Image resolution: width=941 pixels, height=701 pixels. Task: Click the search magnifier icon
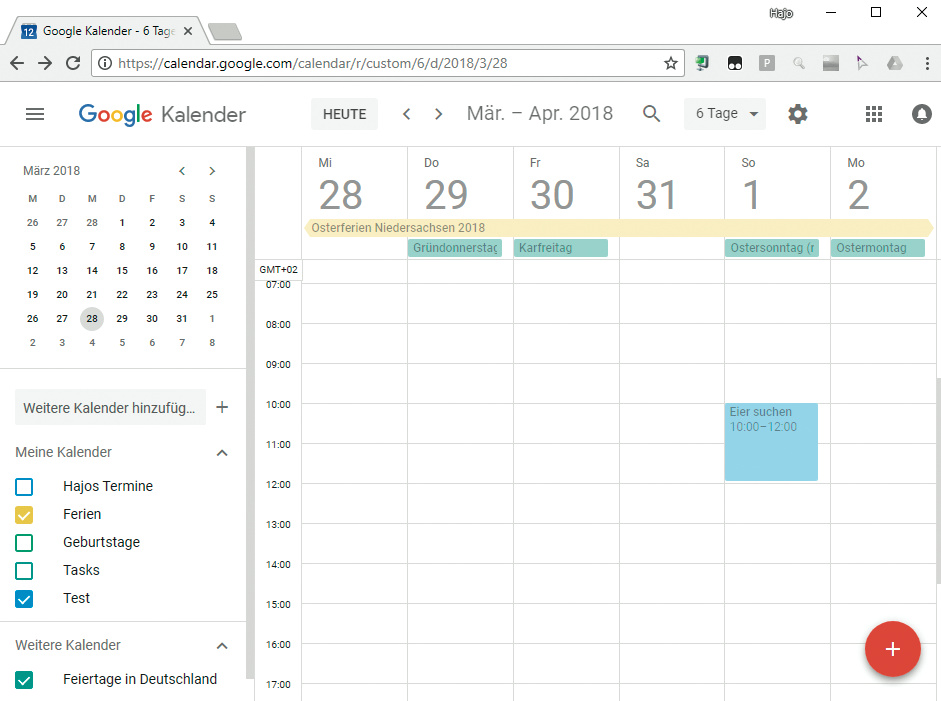pos(651,114)
